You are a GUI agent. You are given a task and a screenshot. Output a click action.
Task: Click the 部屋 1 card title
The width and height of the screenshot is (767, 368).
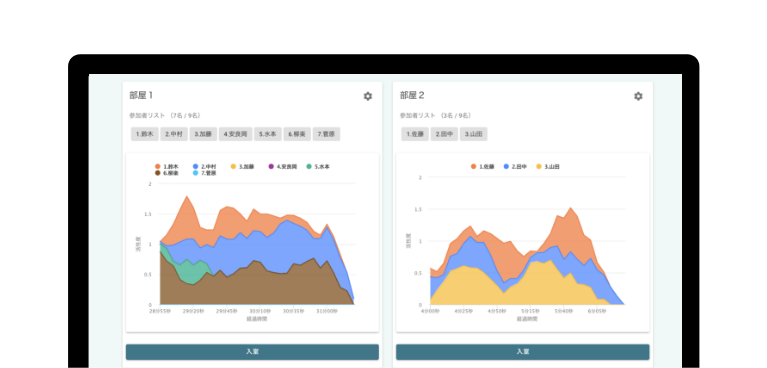coord(141,95)
